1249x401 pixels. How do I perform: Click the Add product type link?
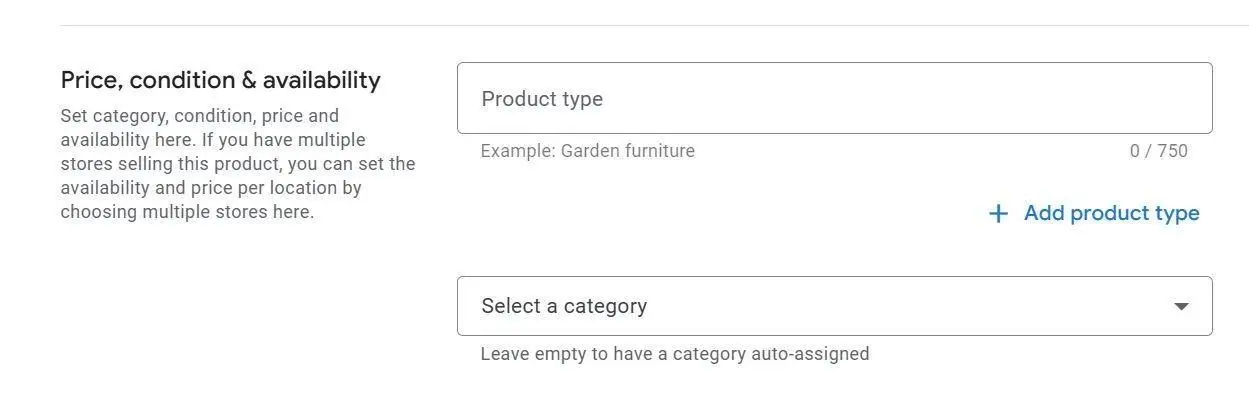click(1111, 213)
